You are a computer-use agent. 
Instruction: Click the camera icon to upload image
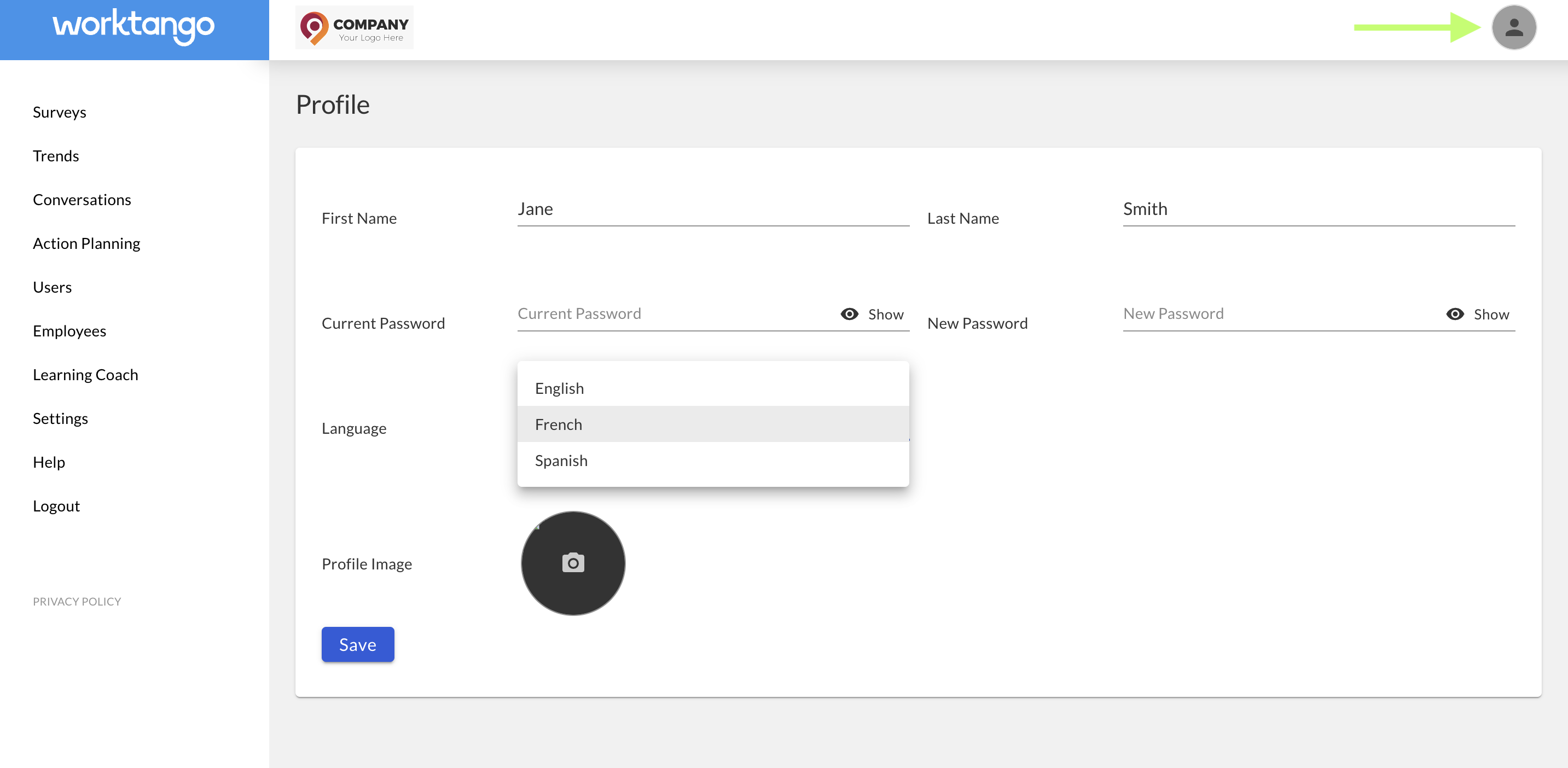(573, 562)
